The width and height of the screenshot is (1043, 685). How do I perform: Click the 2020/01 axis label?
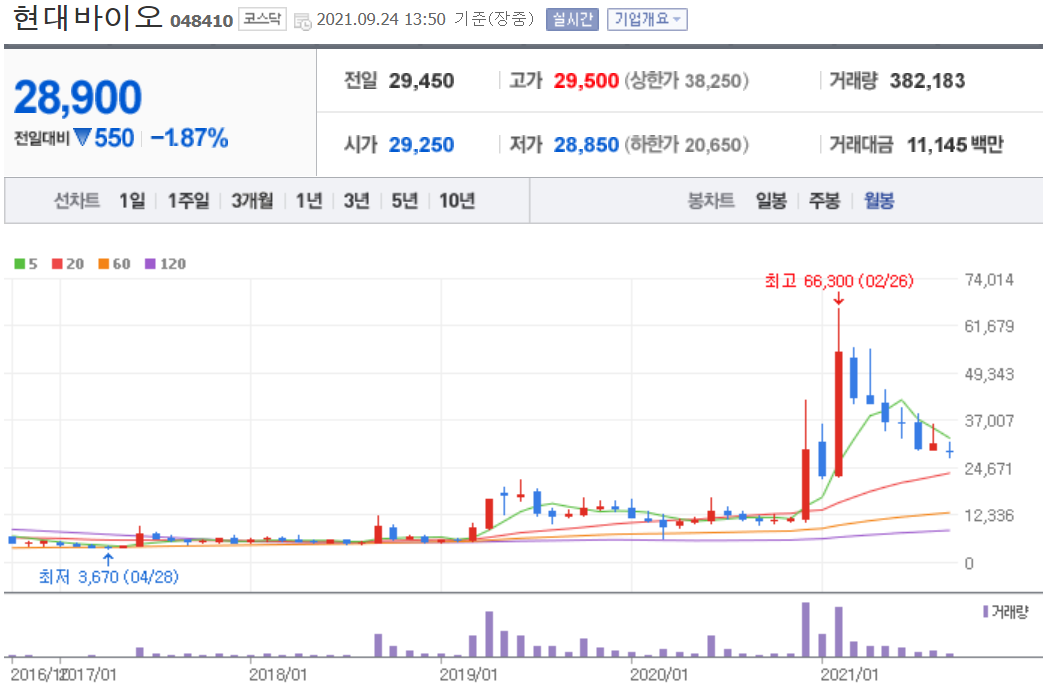(x=659, y=674)
